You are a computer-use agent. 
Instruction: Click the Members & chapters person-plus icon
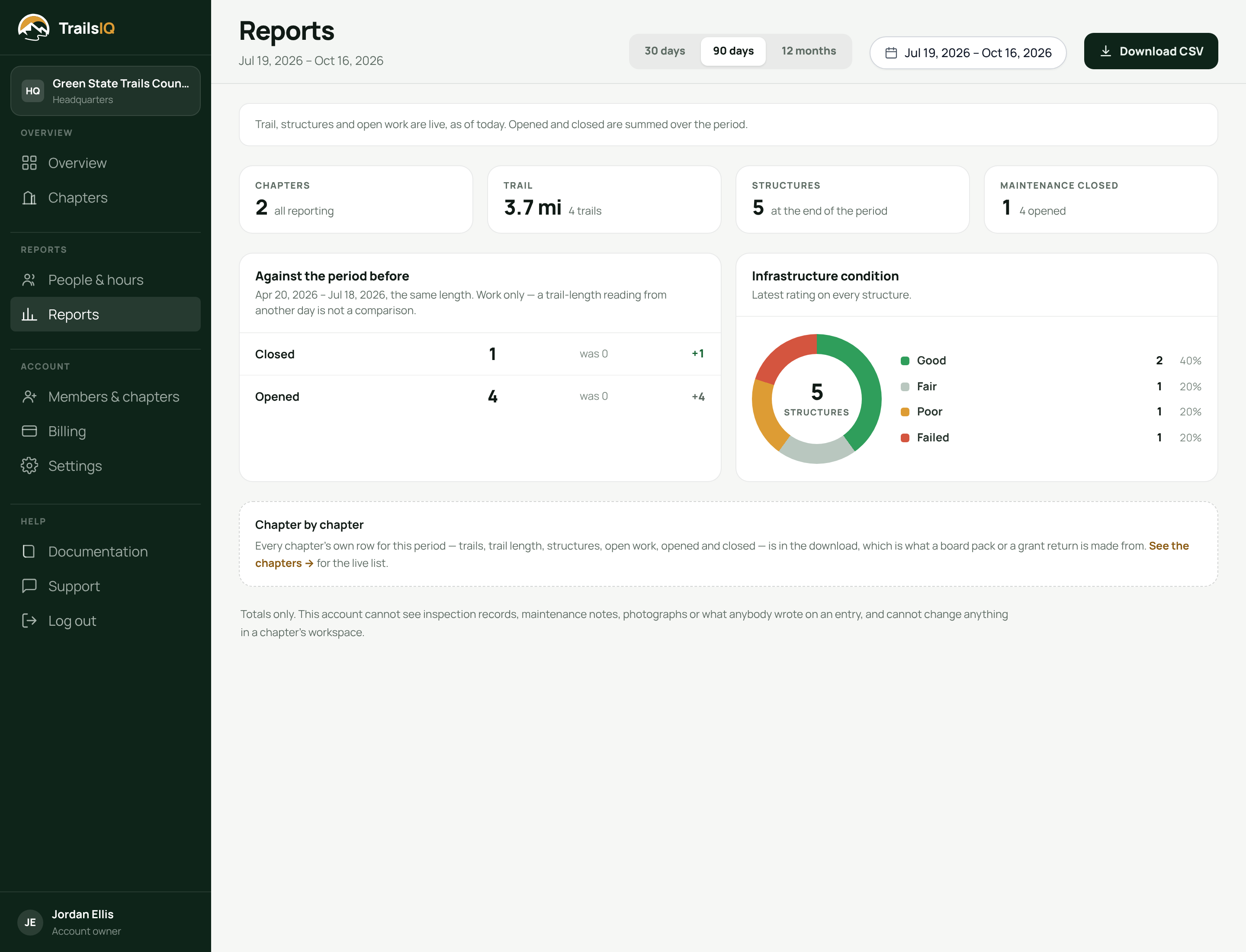tap(29, 397)
